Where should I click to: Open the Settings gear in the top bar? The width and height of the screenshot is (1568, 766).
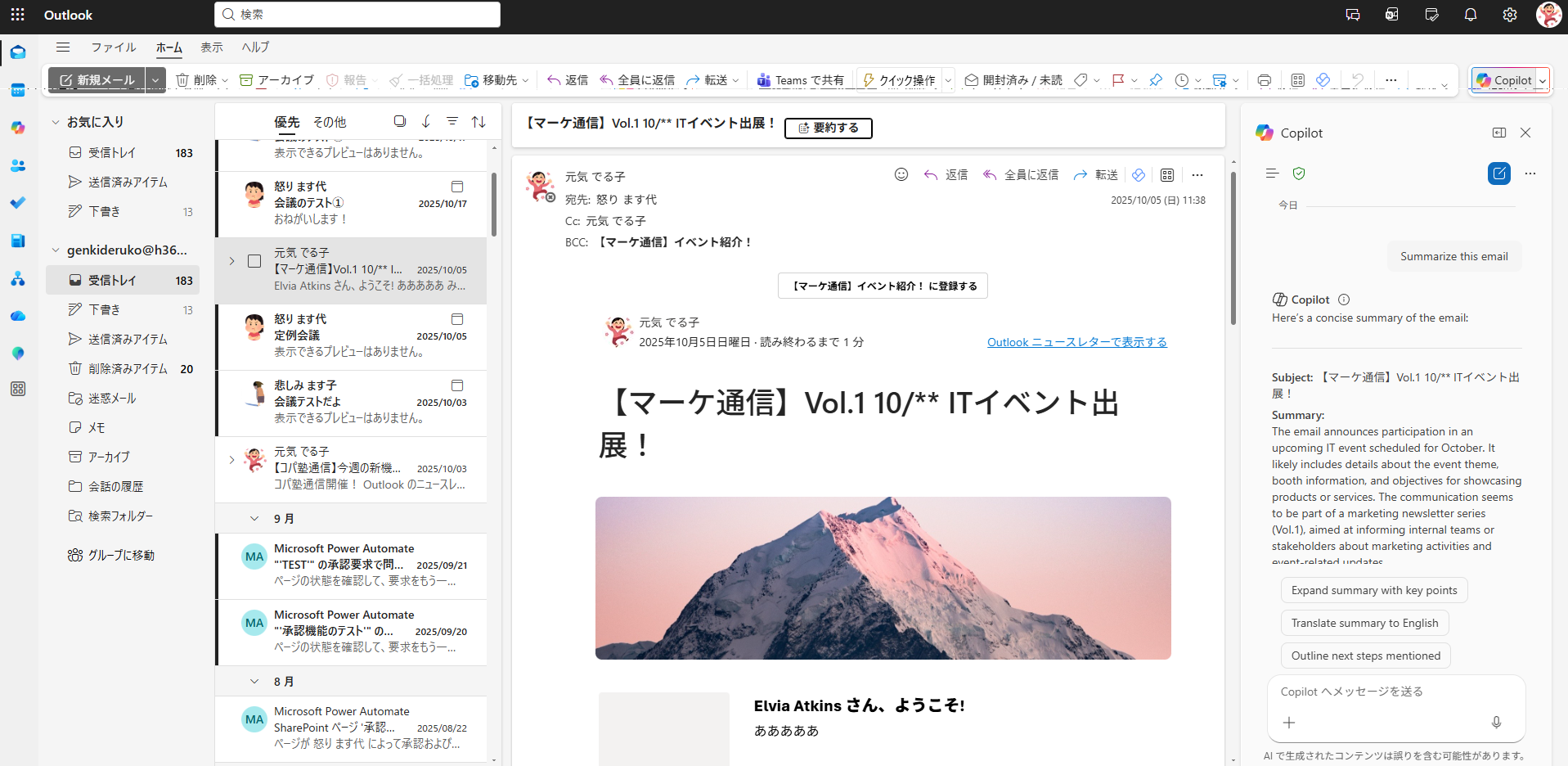(1509, 15)
